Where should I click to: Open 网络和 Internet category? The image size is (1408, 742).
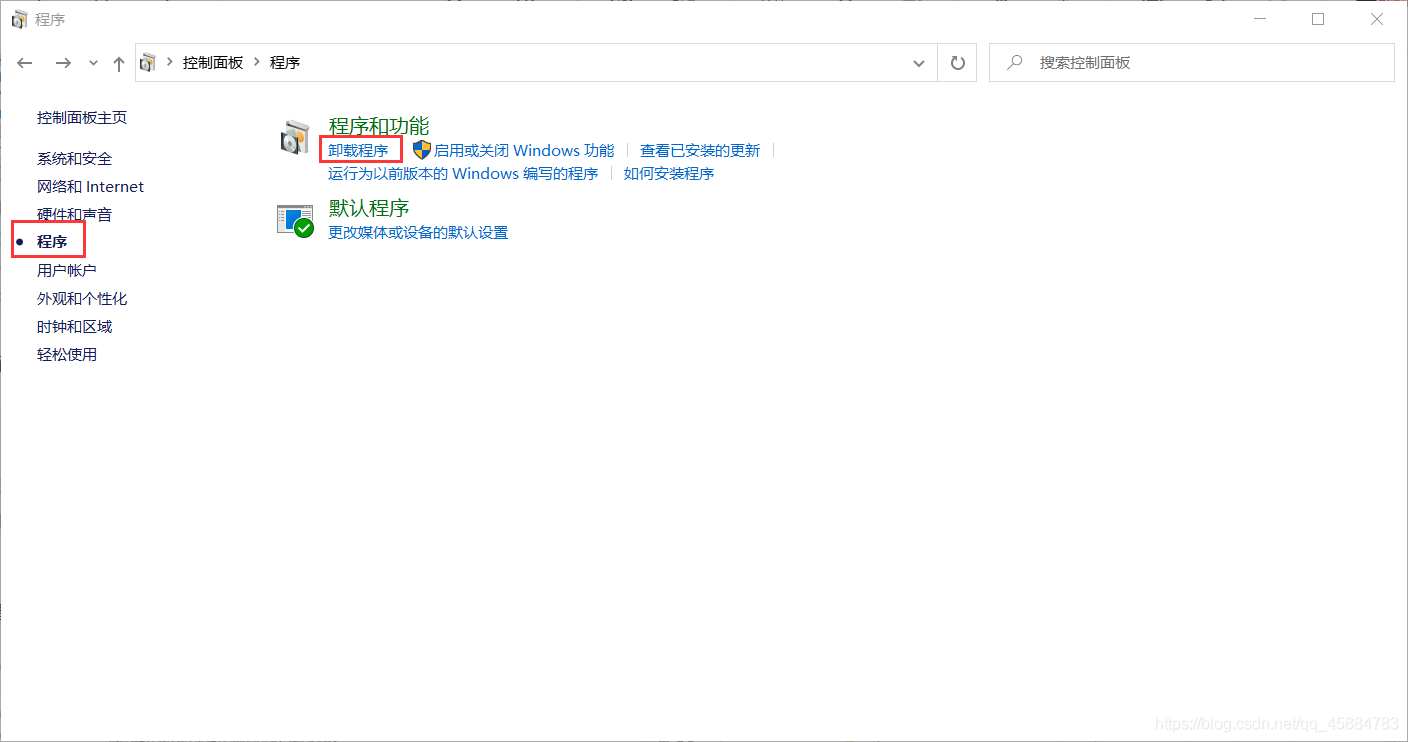90,186
